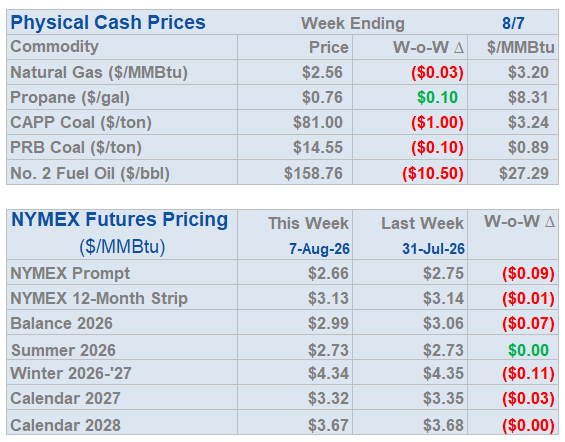
Task: Select Winter 2026-'27 change ($0.11)
Action: tap(528, 374)
